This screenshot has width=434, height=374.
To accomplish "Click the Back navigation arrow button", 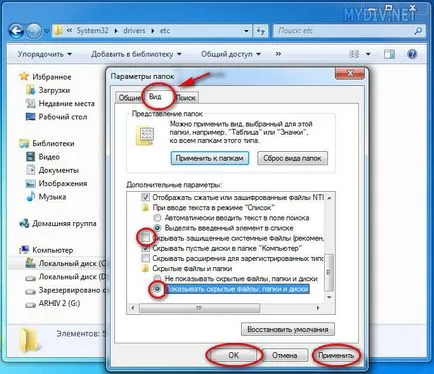I will pyautogui.click(x=16, y=31).
